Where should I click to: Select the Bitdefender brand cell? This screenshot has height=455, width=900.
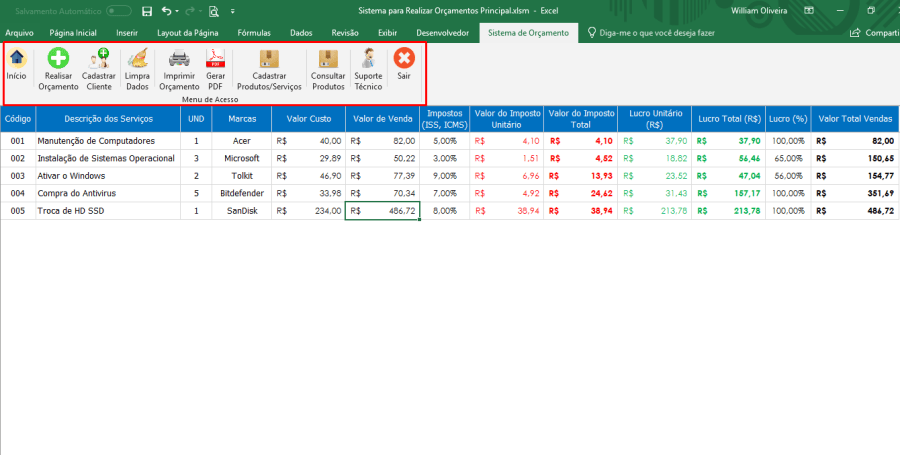(x=242, y=193)
